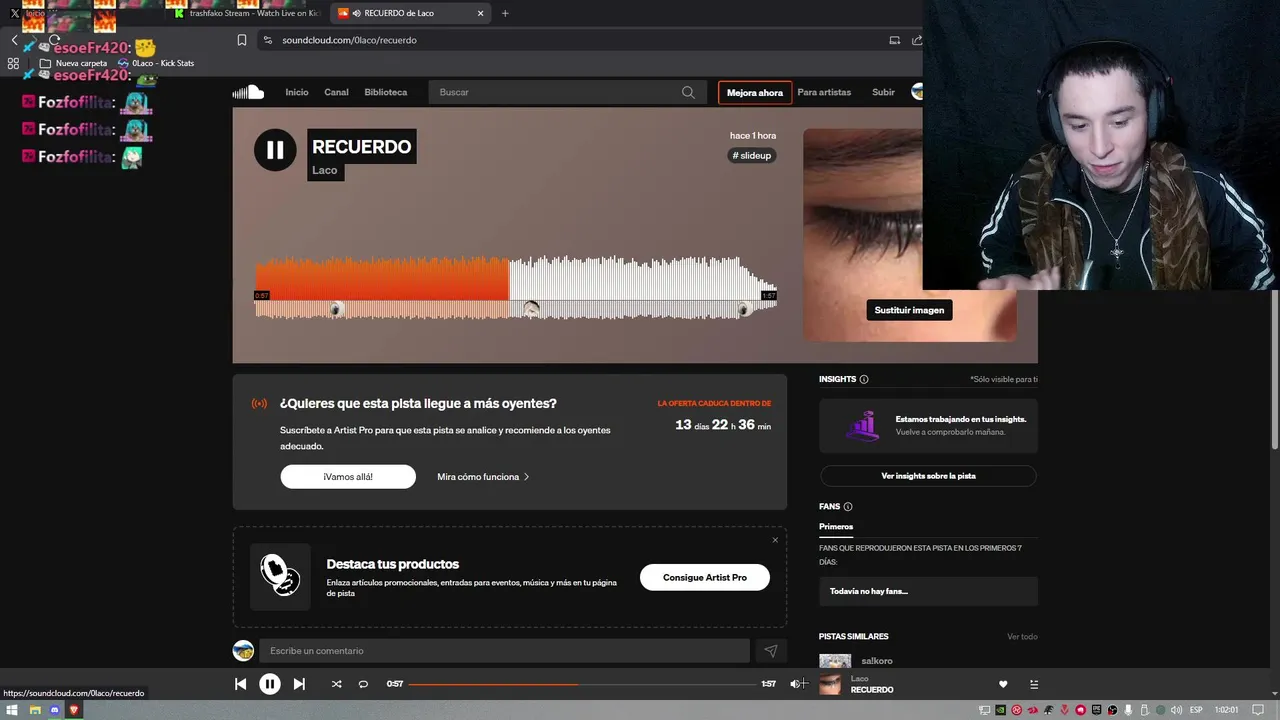
Task: Click the SoundCloud logo in the header
Action: 248,92
